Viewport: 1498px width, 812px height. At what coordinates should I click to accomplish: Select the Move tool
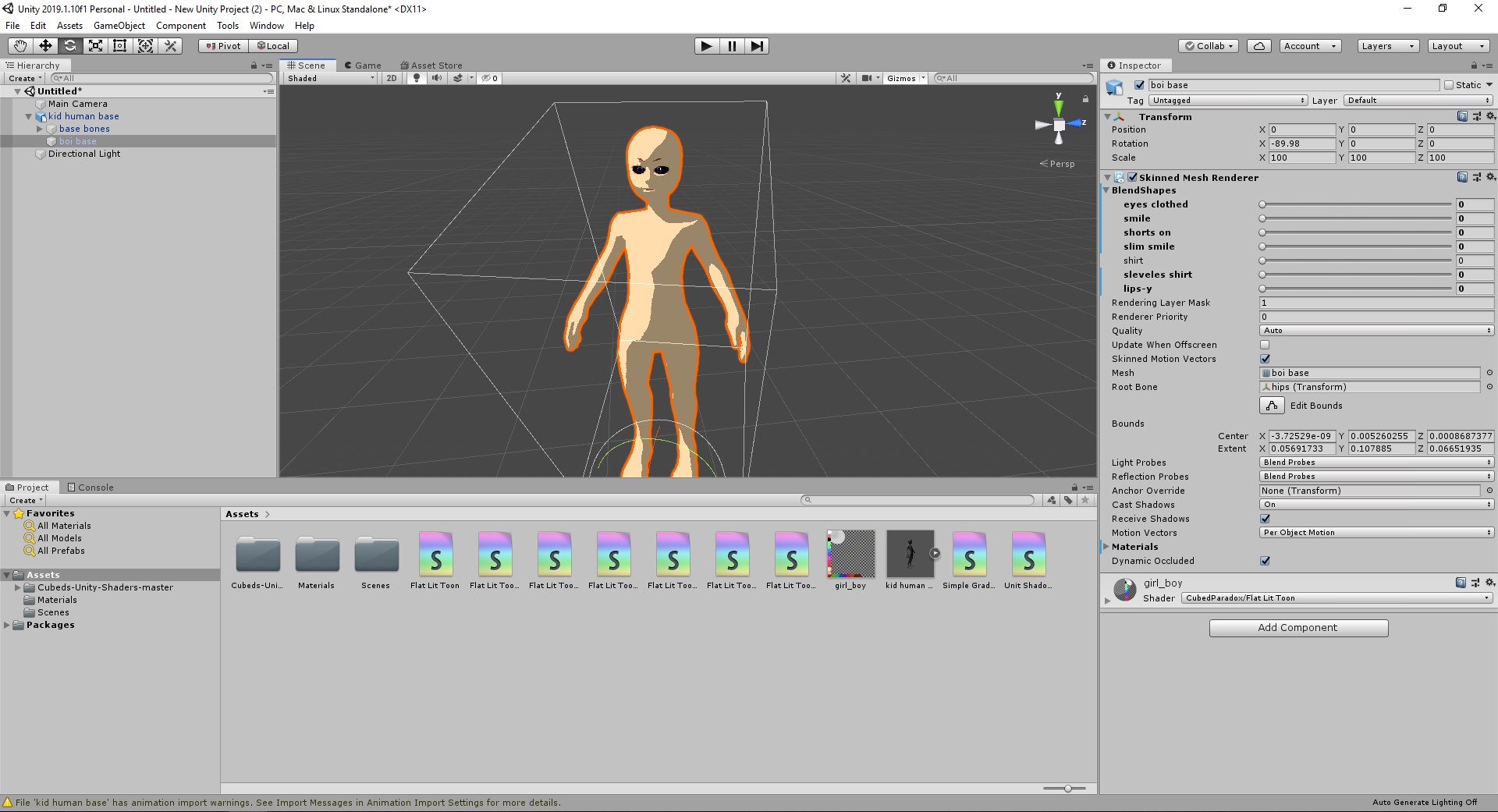(45, 46)
